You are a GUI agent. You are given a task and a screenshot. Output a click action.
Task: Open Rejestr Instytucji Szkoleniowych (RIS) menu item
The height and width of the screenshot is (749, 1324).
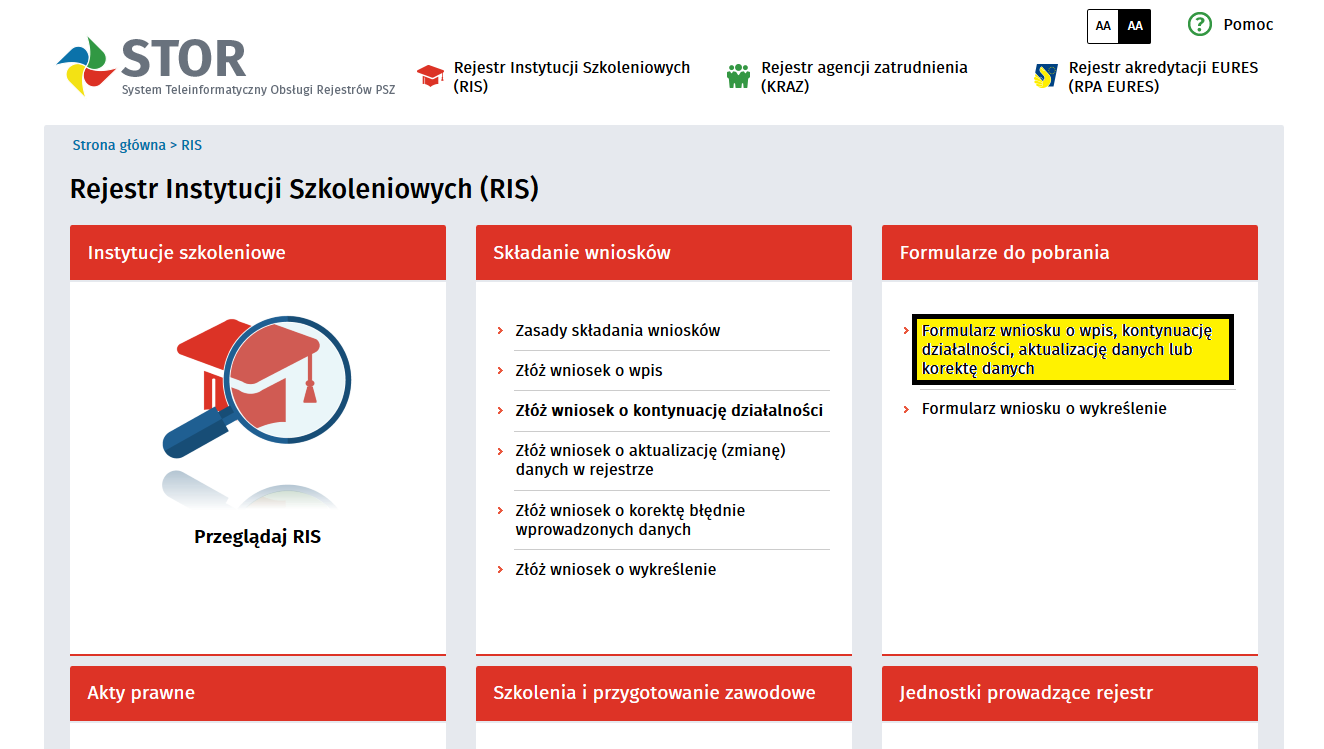coord(572,77)
